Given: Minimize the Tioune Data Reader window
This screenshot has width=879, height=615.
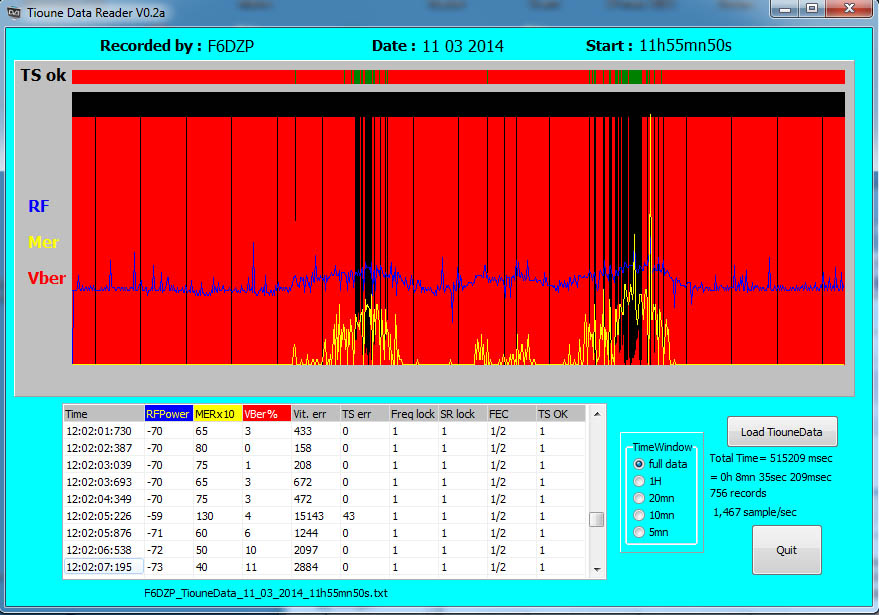Looking at the screenshot, I should 785,9.
